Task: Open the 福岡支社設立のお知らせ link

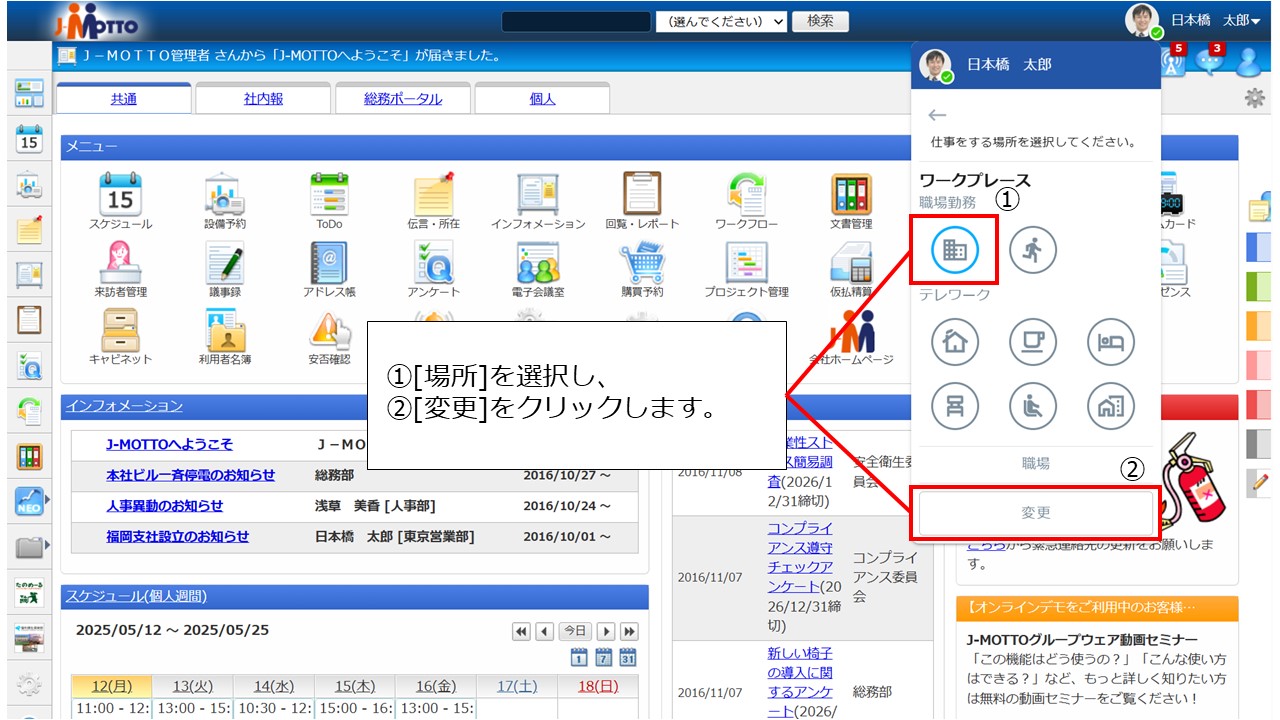Action: click(178, 537)
